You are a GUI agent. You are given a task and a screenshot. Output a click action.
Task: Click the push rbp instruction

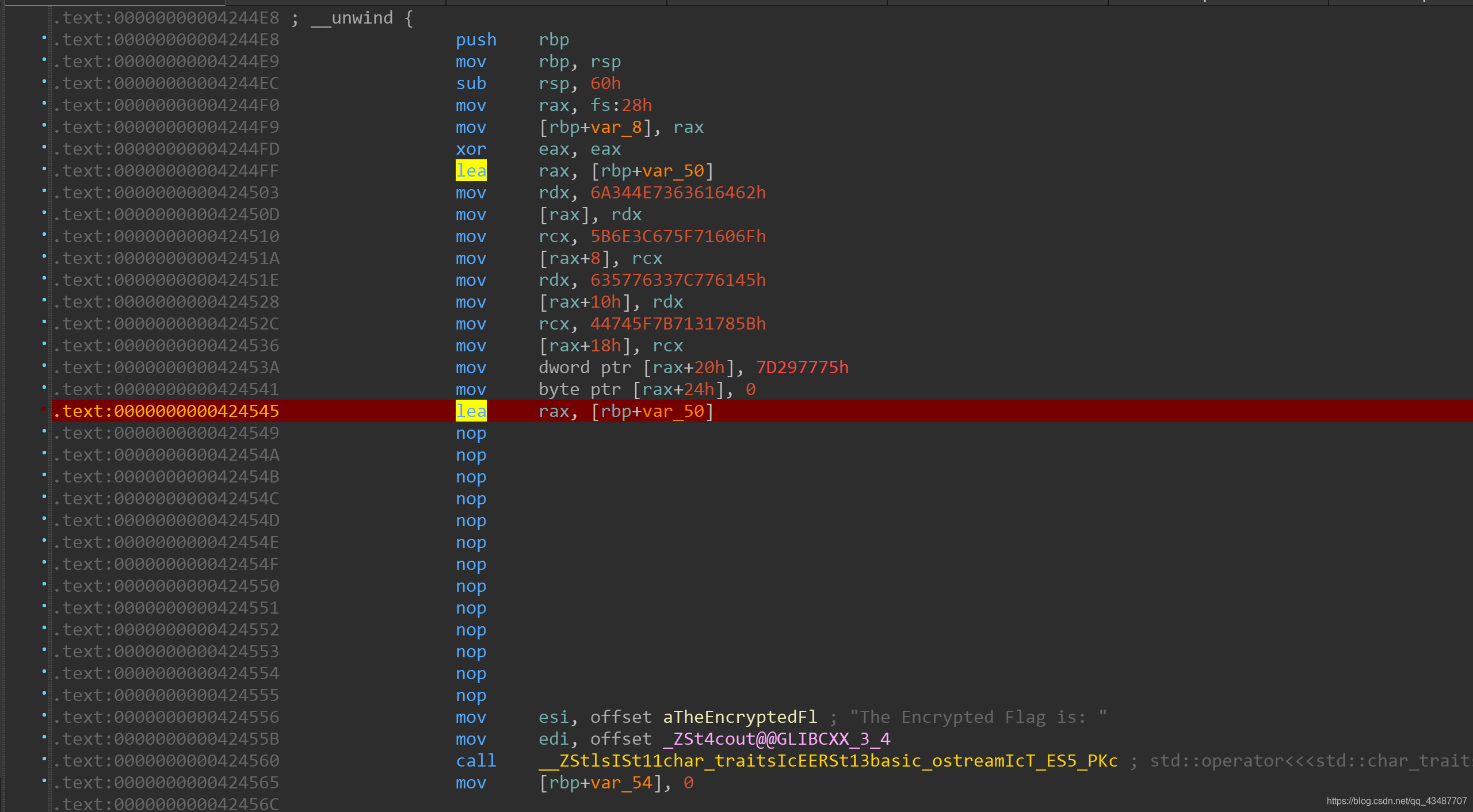(x=512, y=40)
